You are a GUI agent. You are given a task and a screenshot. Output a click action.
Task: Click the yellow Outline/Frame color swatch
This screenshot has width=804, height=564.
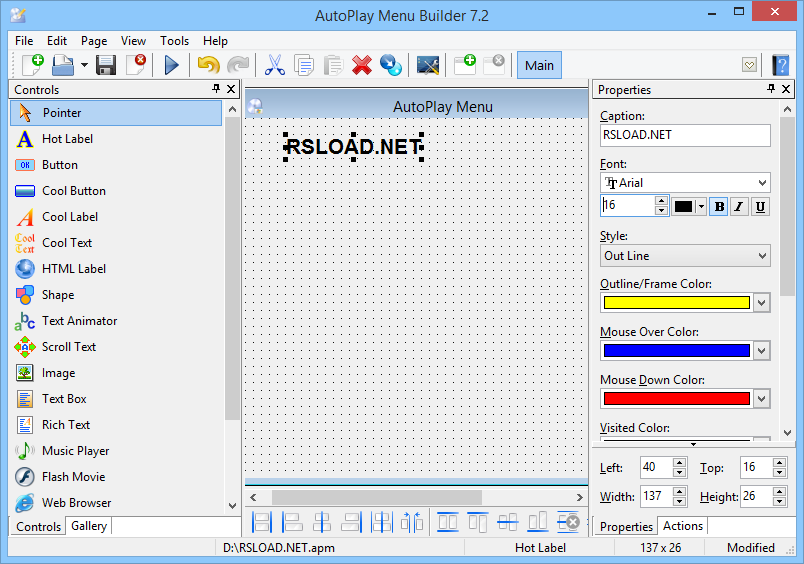[677, 303]
